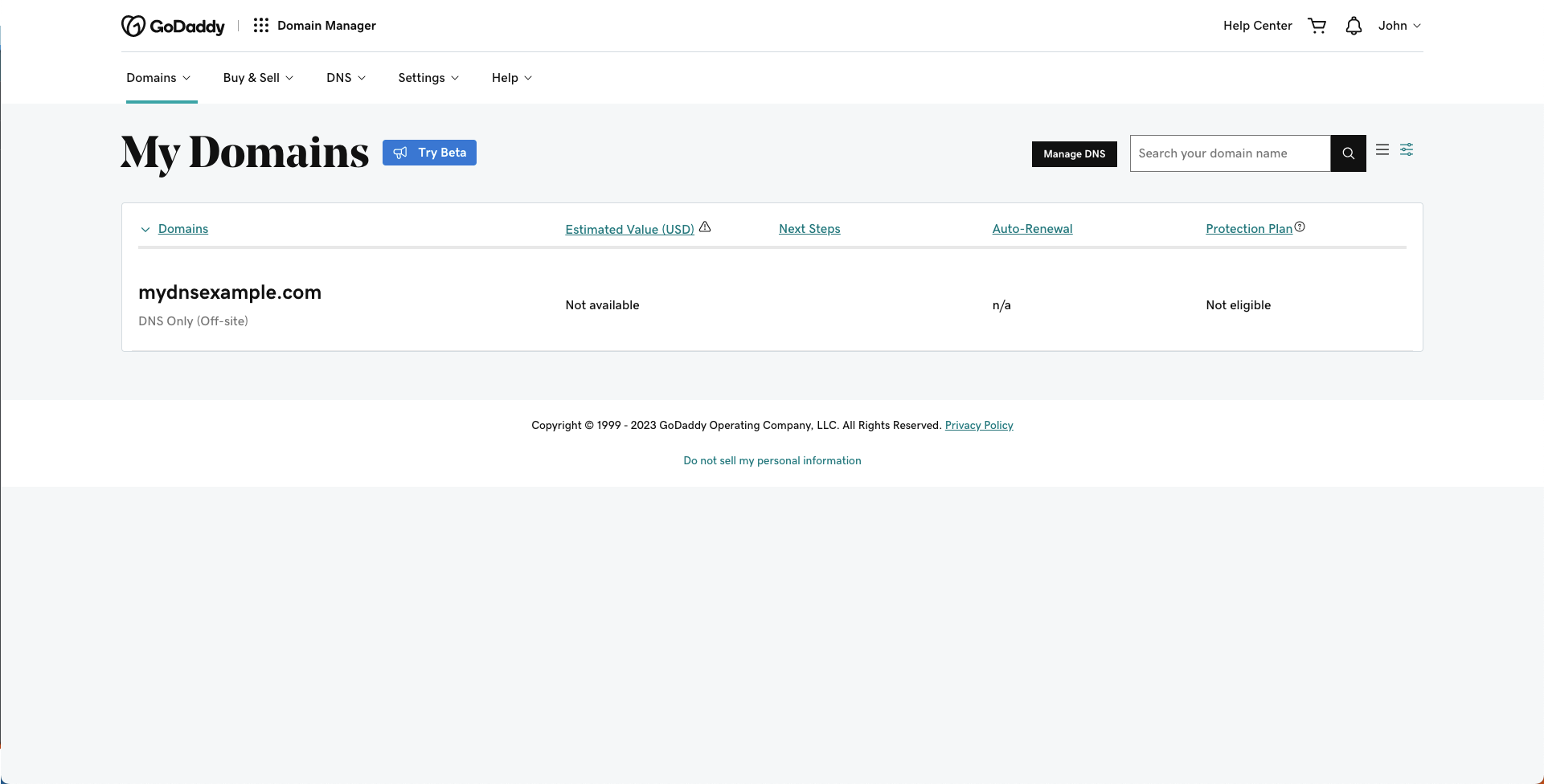The image size is (1544, 784).
Task: Sort by Auto-Renewal column header
Action: (1032, 229)
